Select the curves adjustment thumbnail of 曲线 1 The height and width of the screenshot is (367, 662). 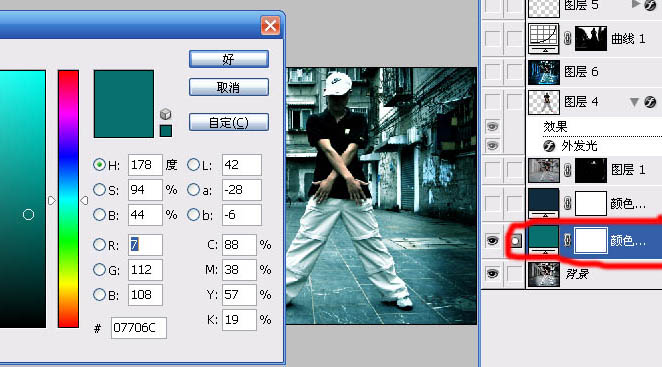[x=544, y=38]
